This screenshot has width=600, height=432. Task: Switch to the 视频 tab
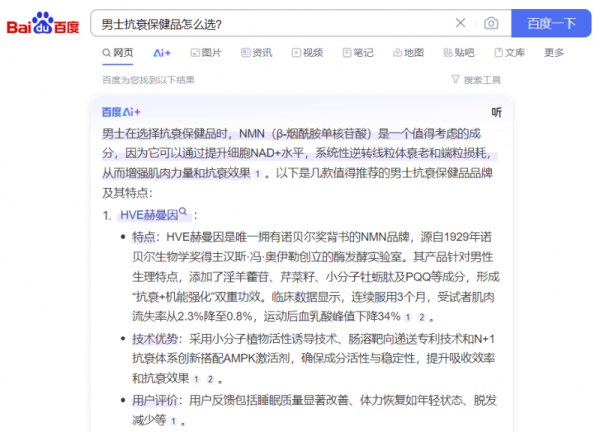307,52
